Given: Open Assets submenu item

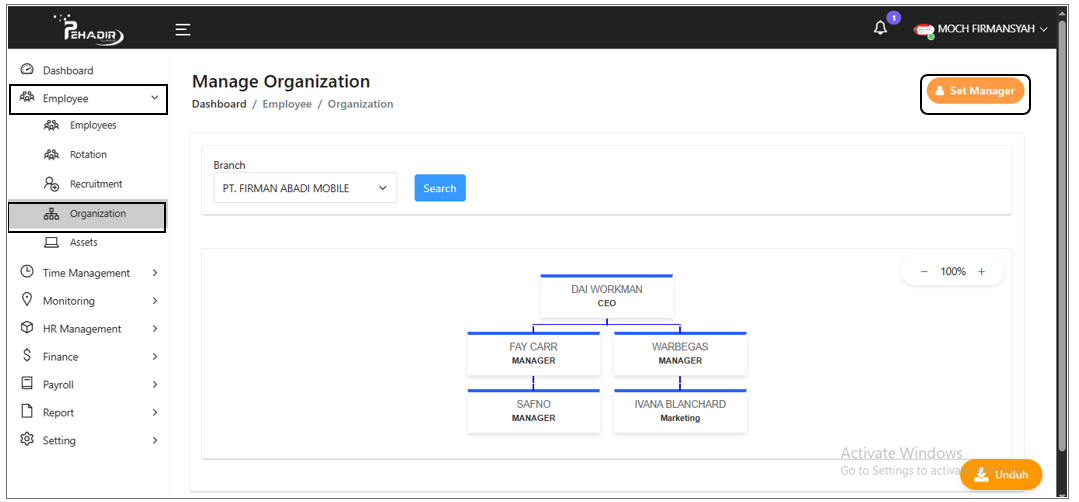Looking at the screenshot, I should pos(83,243).
